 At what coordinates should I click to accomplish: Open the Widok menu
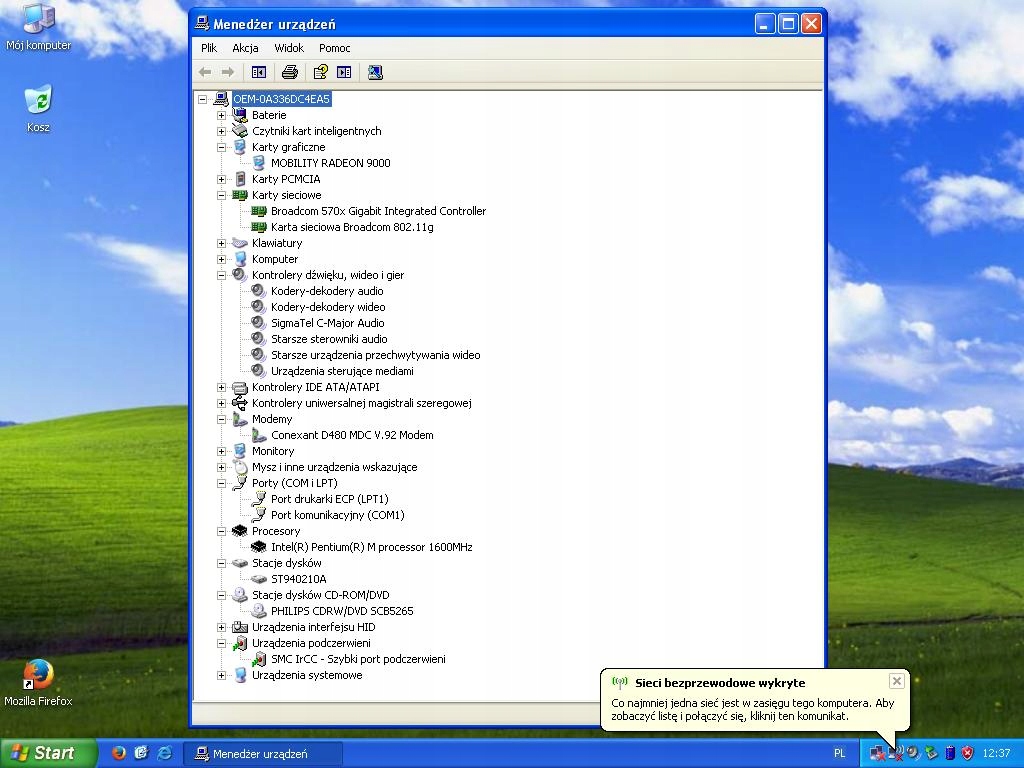[x=289, y=48]
